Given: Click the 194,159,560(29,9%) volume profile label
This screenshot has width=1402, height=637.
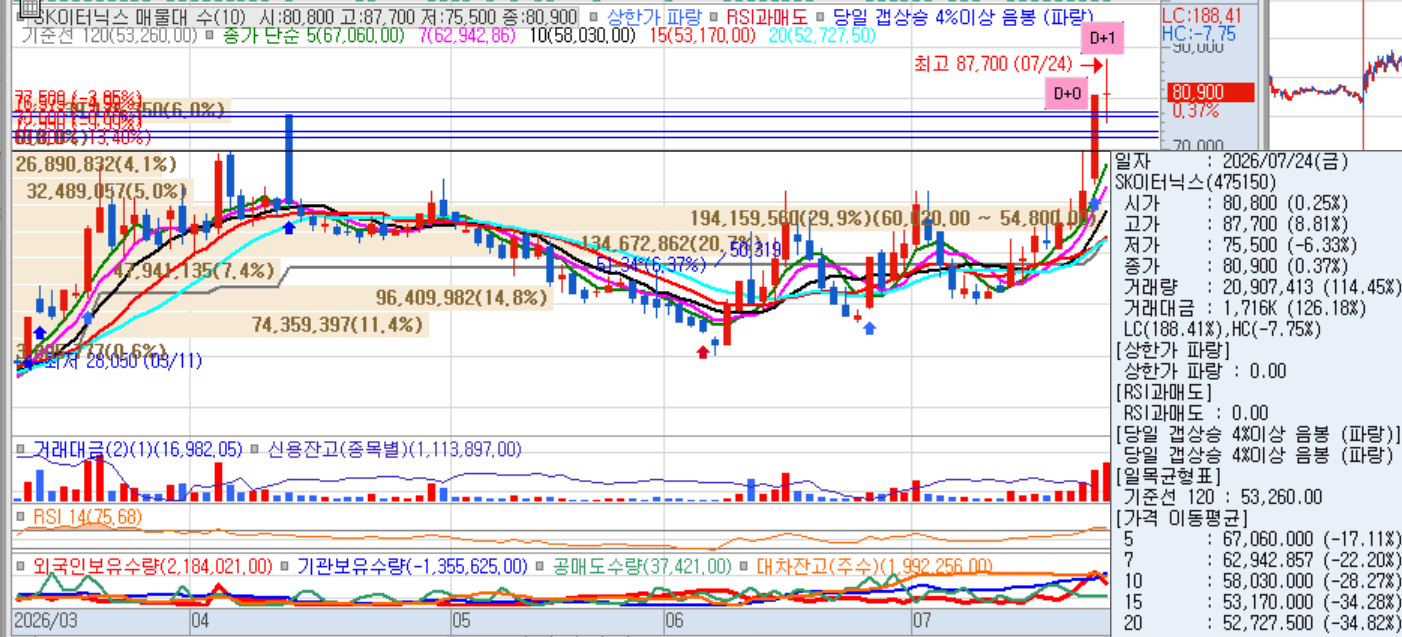Looking at the screenshot, I should click(780, 218).
